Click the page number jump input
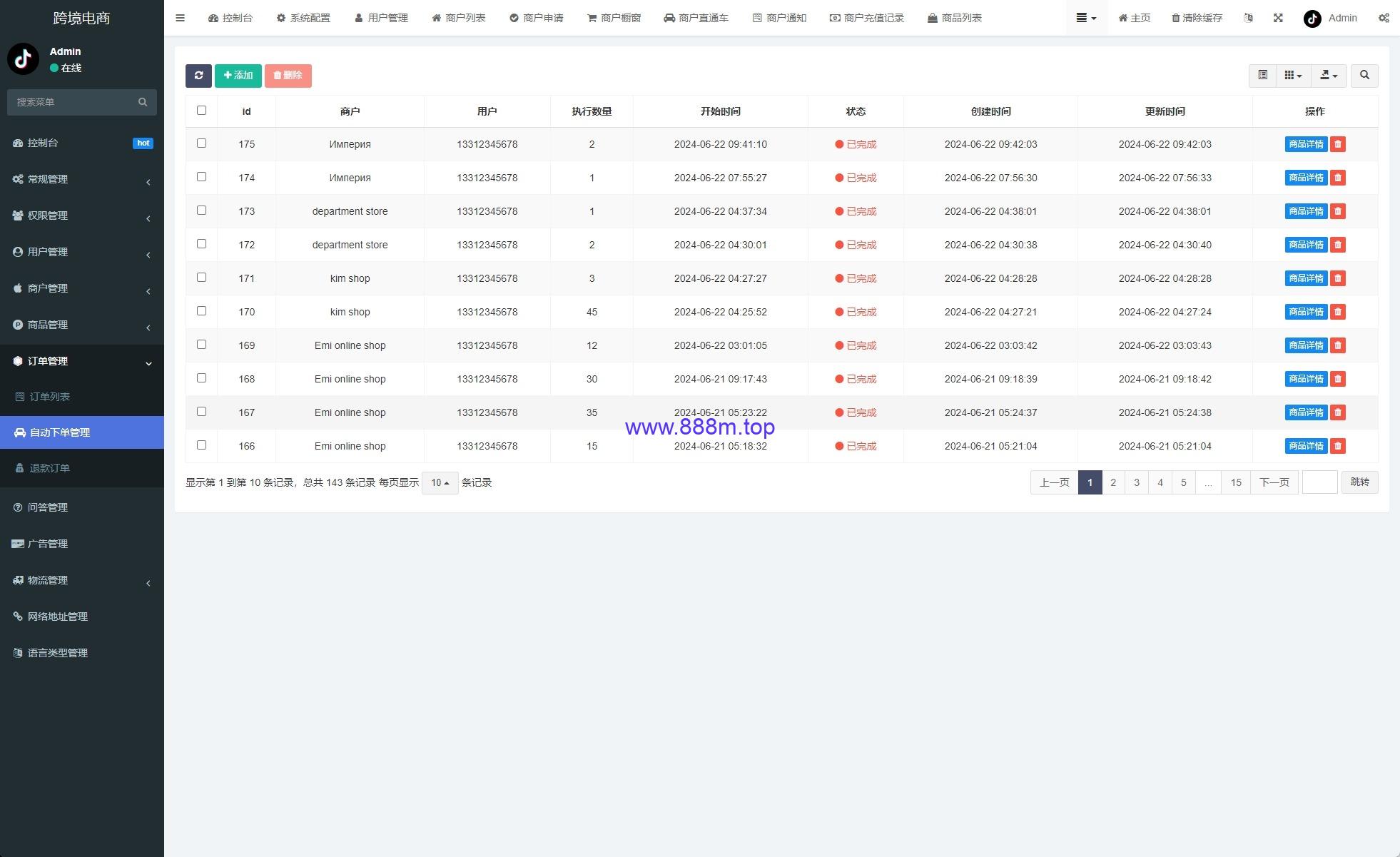 pos(1319,482)
